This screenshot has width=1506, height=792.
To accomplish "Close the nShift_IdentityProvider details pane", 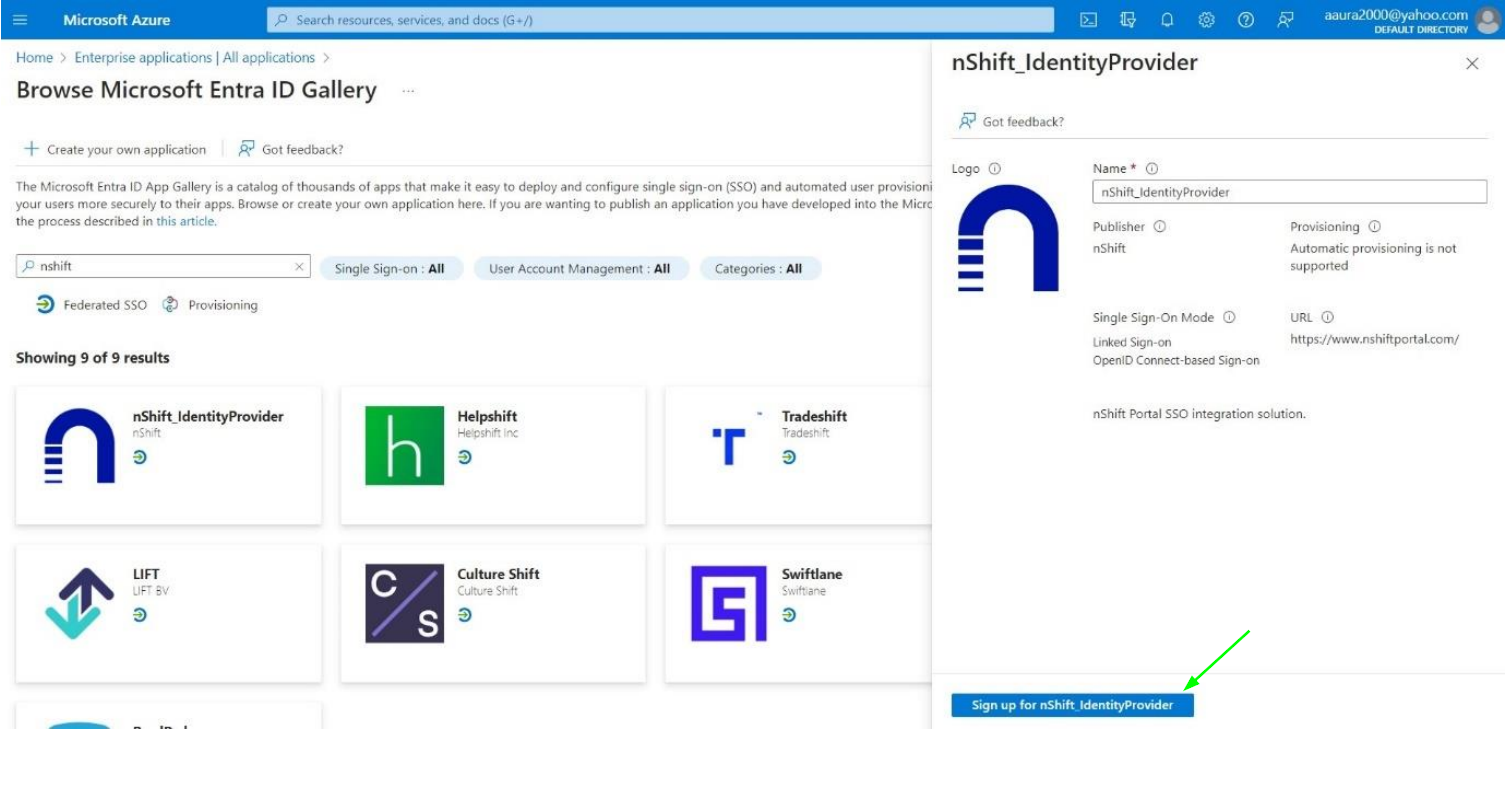I will tap(1474, 63).
